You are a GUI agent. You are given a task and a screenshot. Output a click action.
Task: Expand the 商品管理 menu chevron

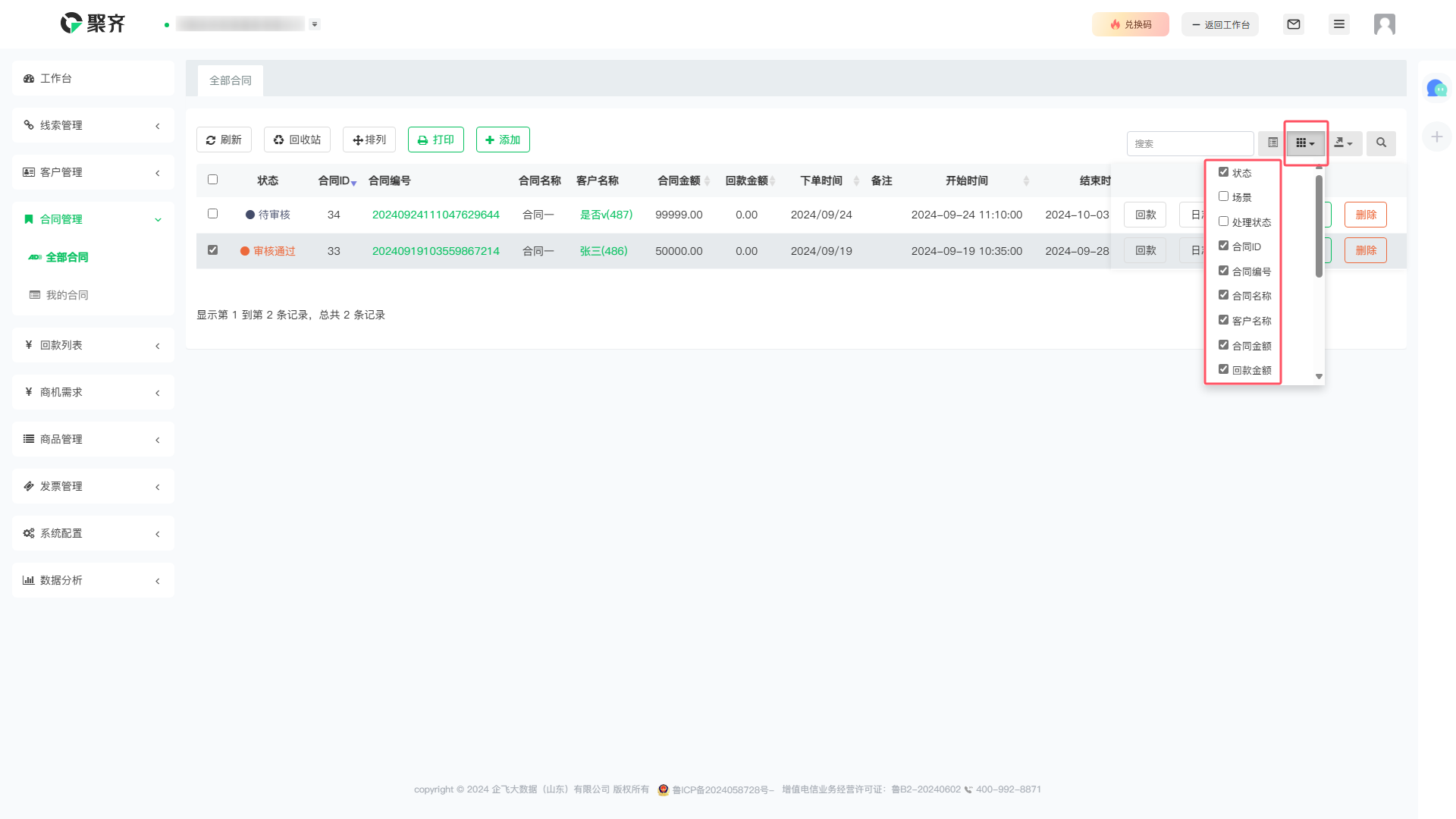pos(158,440)
